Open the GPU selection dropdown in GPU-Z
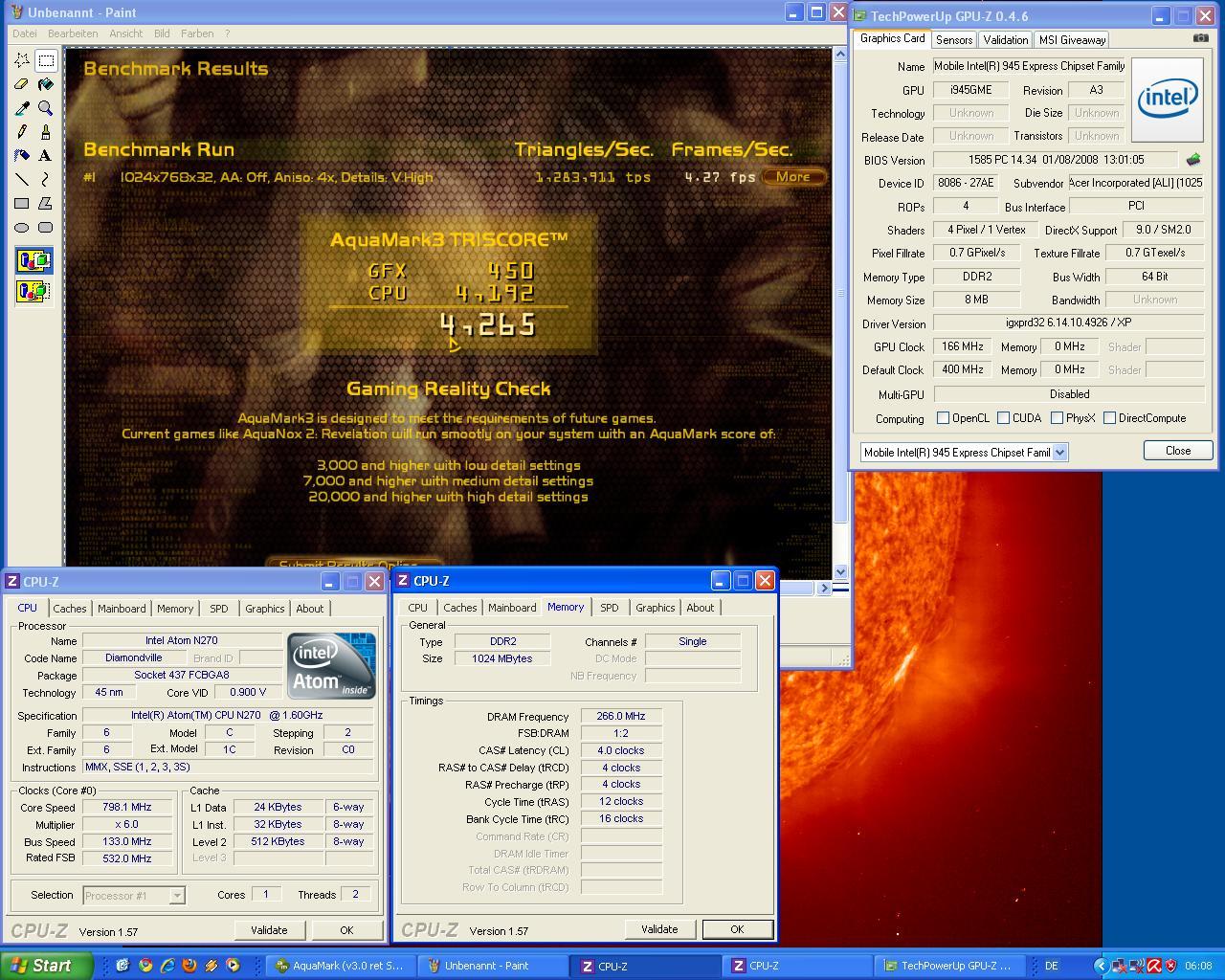Viewport: 1225px width, 980px height. 1060,453
